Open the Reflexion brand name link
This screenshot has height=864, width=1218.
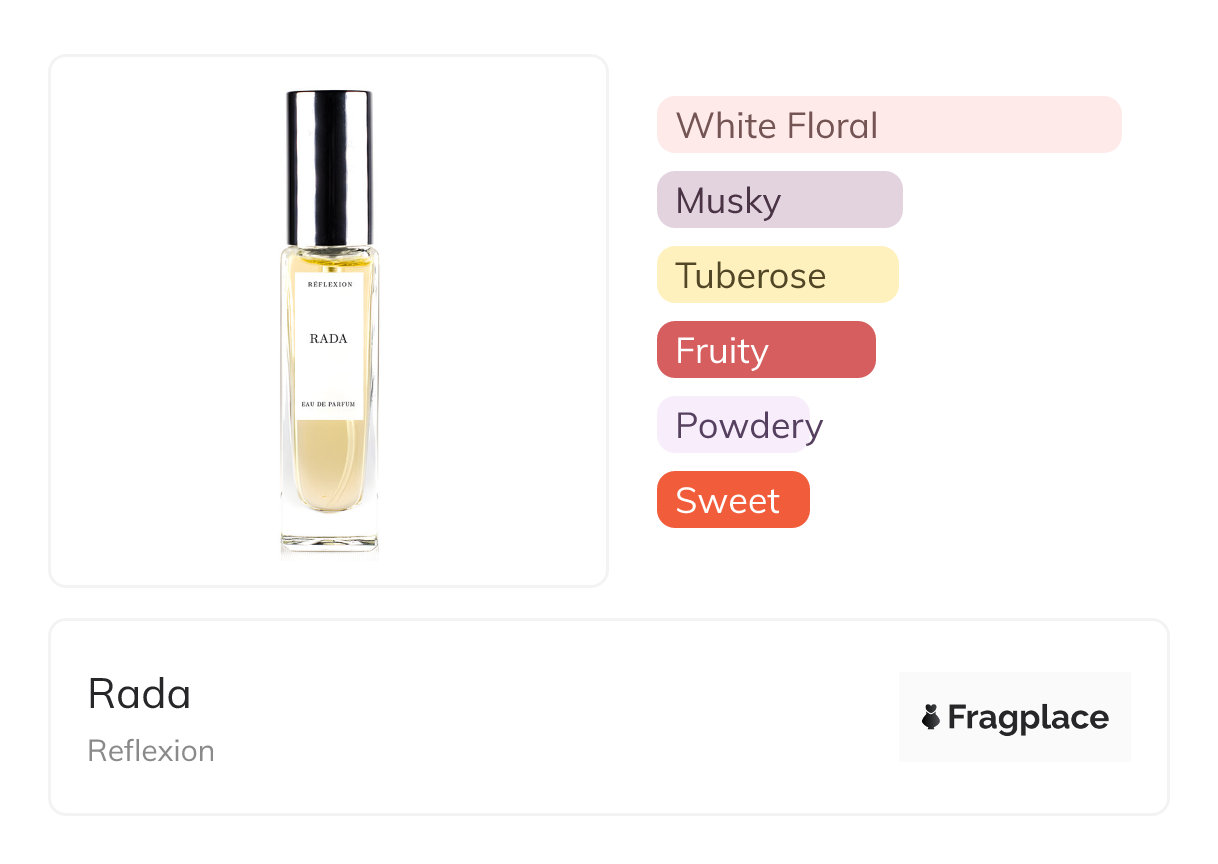151,751
